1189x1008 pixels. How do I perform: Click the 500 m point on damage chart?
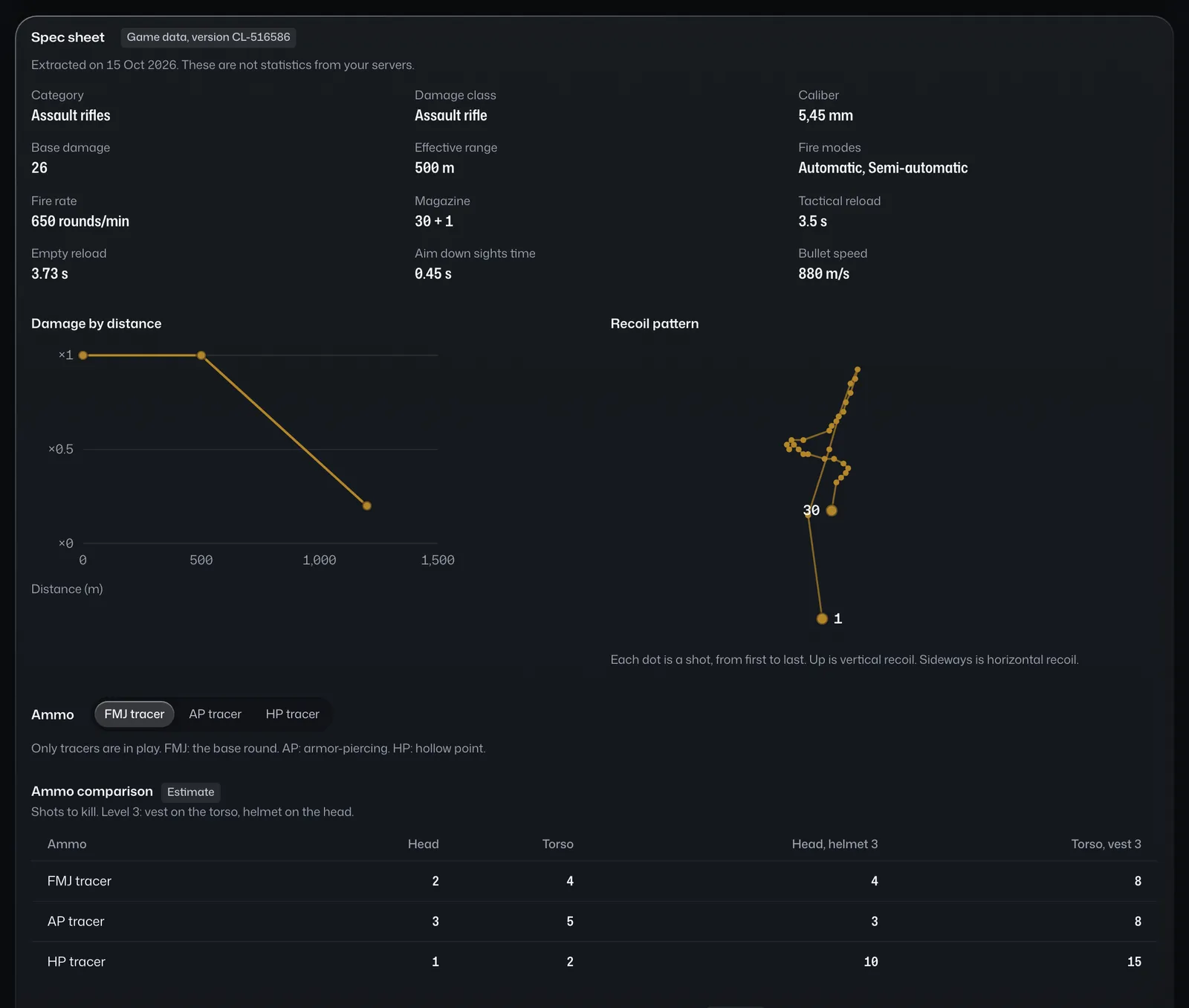coord(201,355)
